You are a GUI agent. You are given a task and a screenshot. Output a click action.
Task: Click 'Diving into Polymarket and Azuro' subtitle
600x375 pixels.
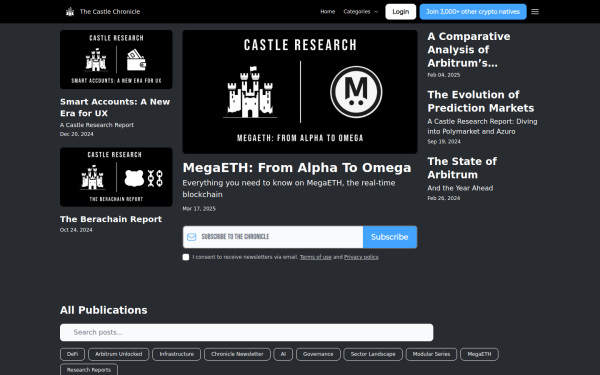482,127
